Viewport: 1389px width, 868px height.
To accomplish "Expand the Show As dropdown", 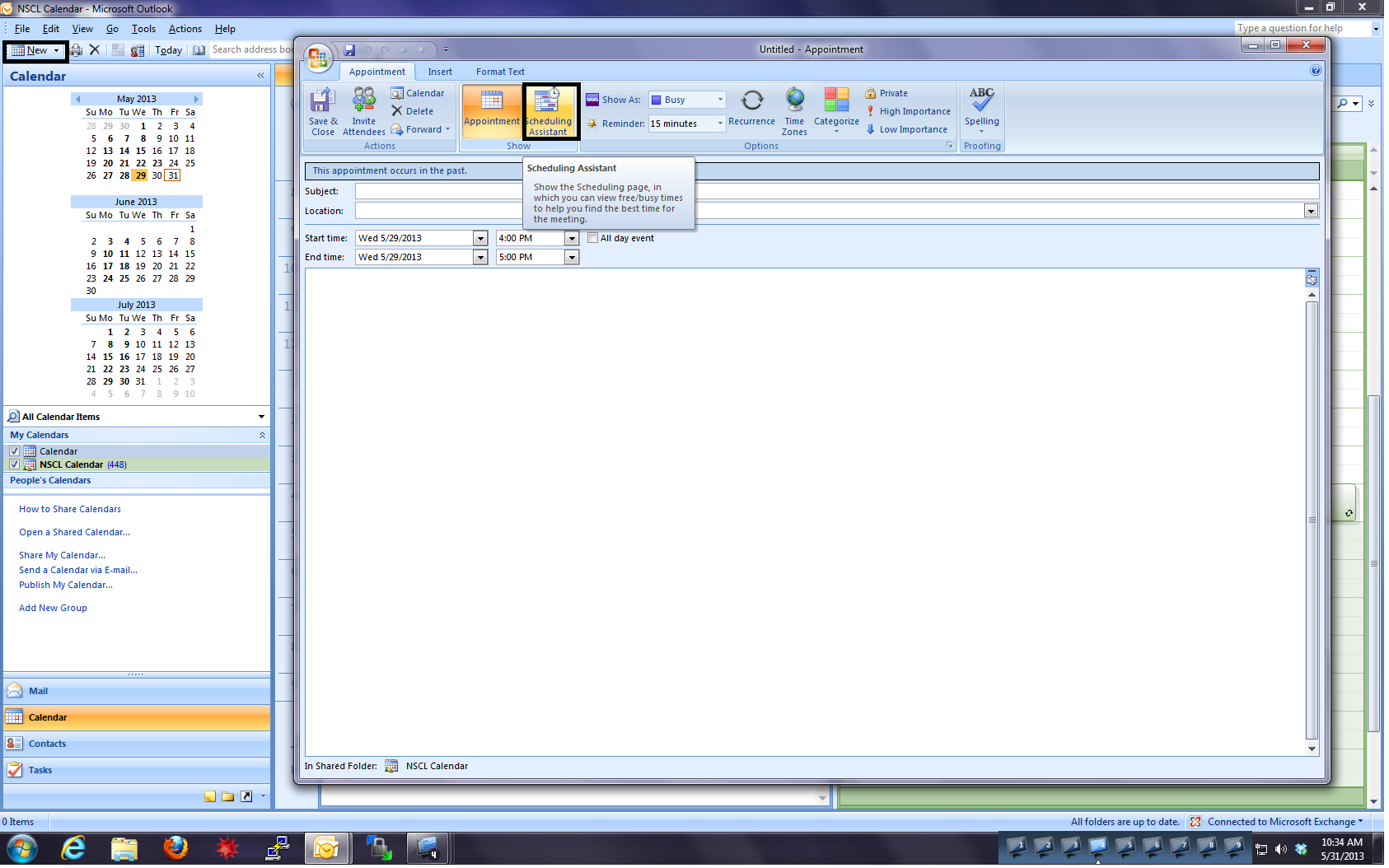I will 719,100.
